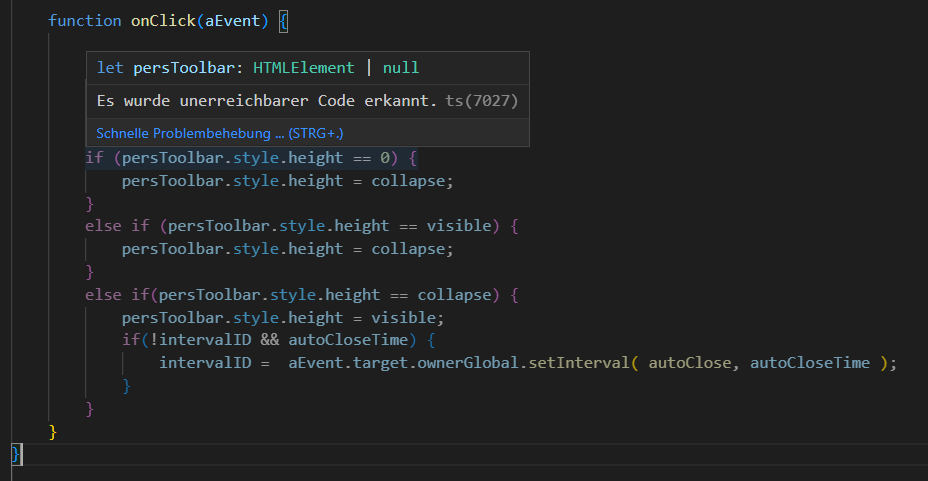Click collapse in the last else-if condition
Image resolution: width=928 pixels, height=481 pixels.
454,295
